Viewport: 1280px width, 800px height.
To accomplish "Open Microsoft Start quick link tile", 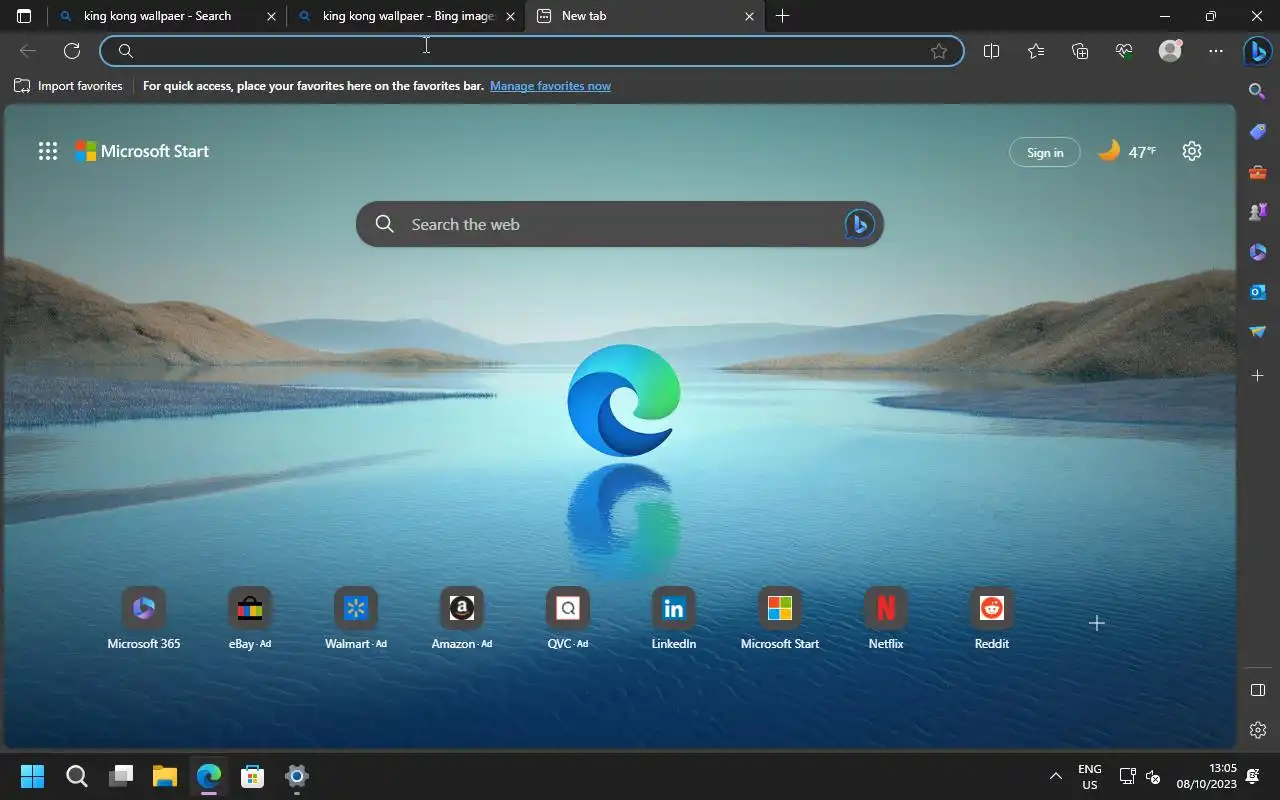I will click(x=780, y=620).
